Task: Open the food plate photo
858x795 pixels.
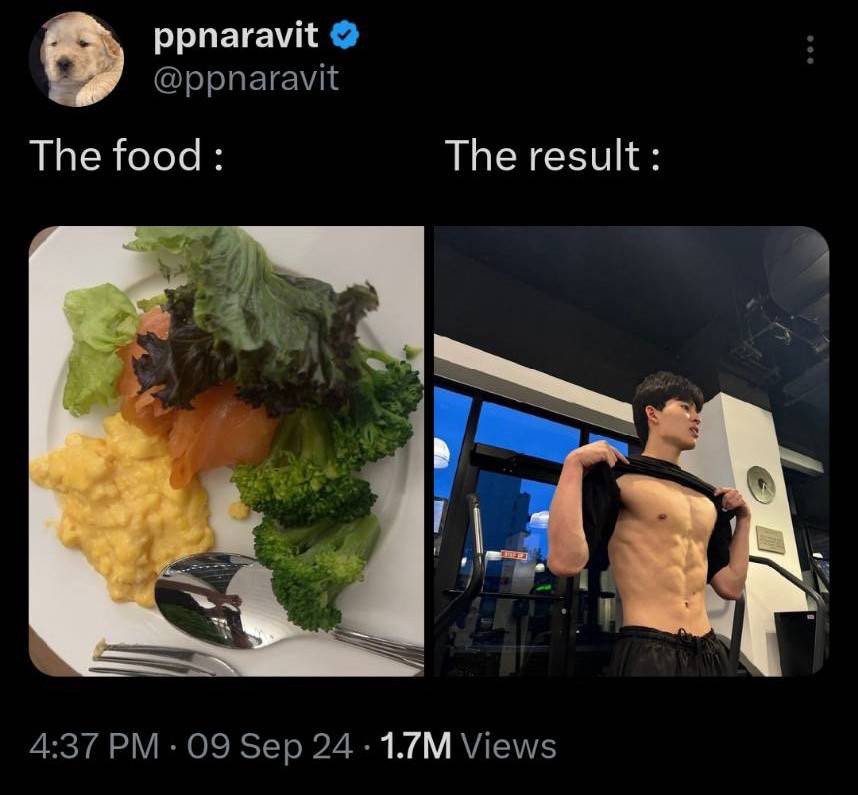Action: (x=227, y=451)
